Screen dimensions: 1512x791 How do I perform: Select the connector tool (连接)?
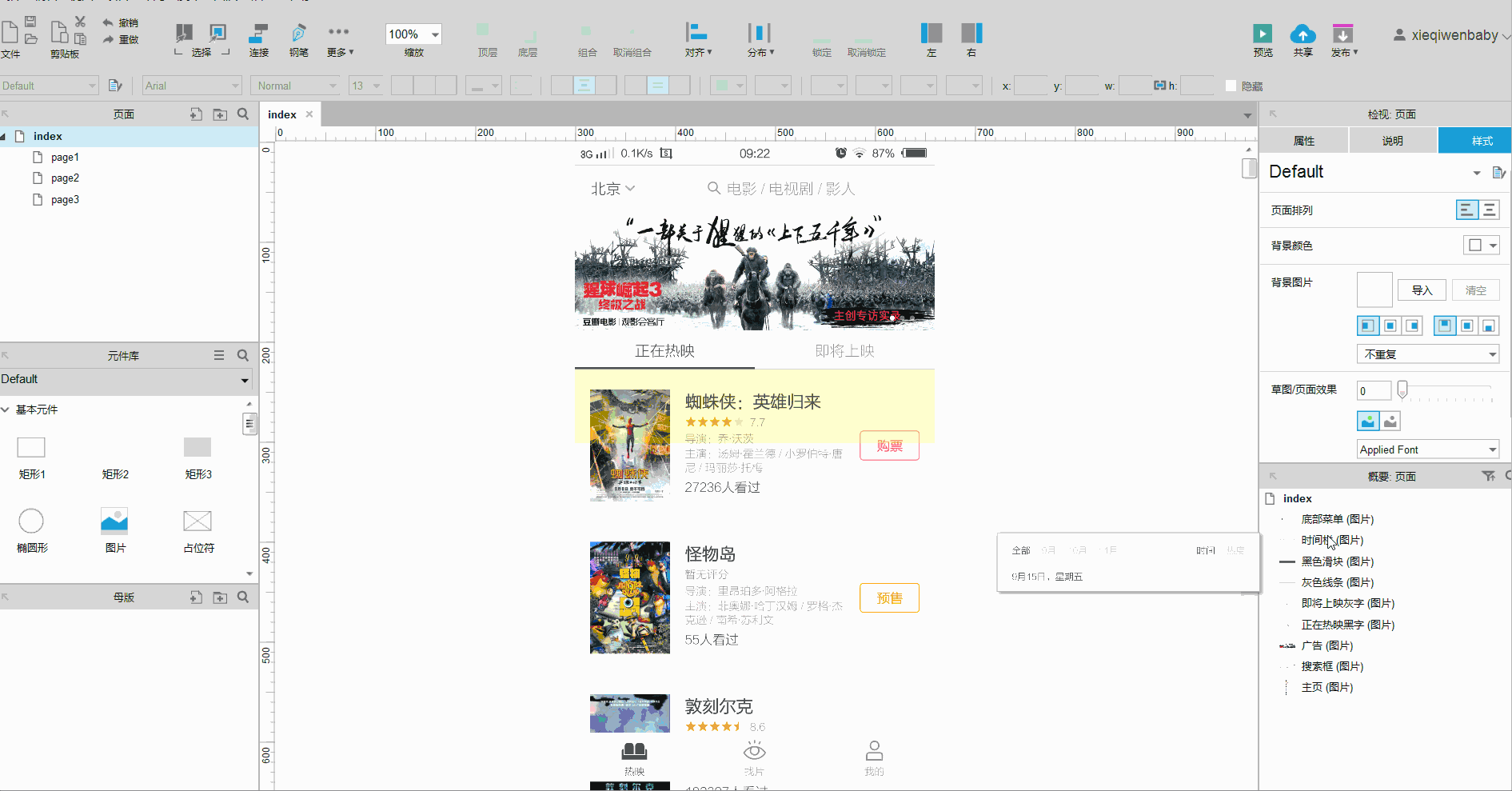258,39
